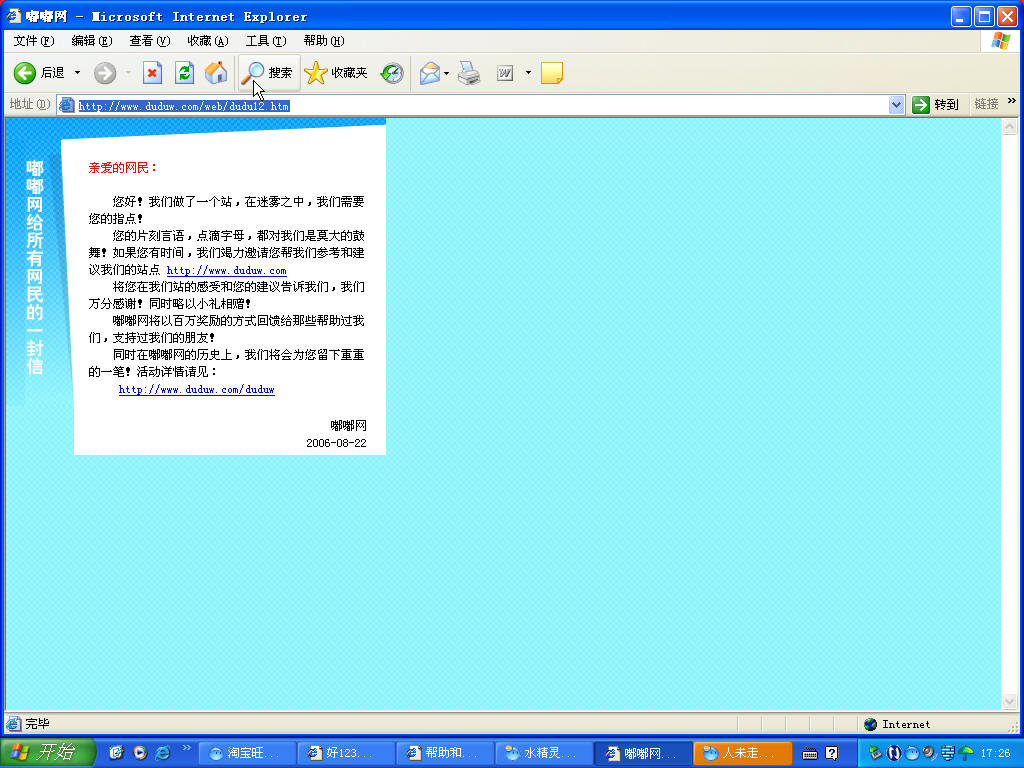Viewport: 1024px width, 768px height.
Task: Click the vertical scrollbar down arrow
Action: pos(1010,701)
